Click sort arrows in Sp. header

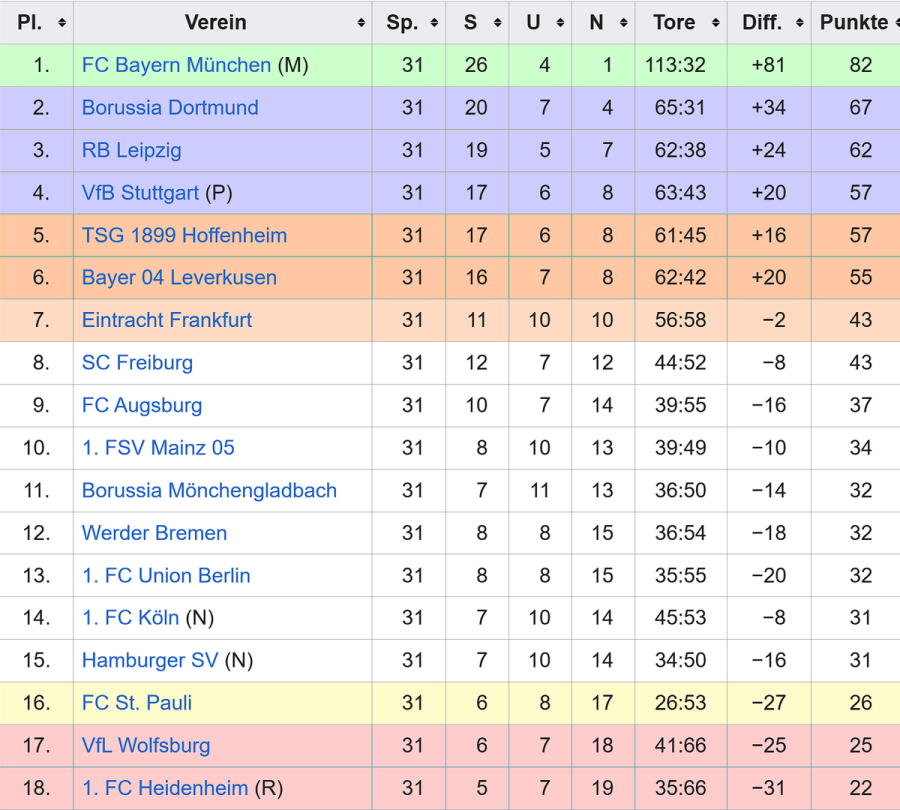[x=434, y=23]
